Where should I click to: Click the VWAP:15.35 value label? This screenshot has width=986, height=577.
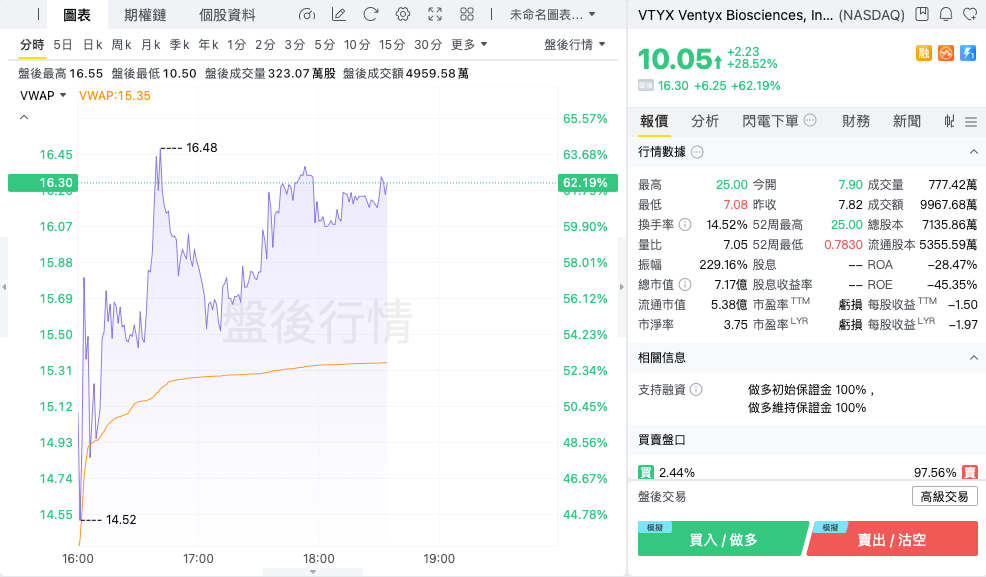114,96
